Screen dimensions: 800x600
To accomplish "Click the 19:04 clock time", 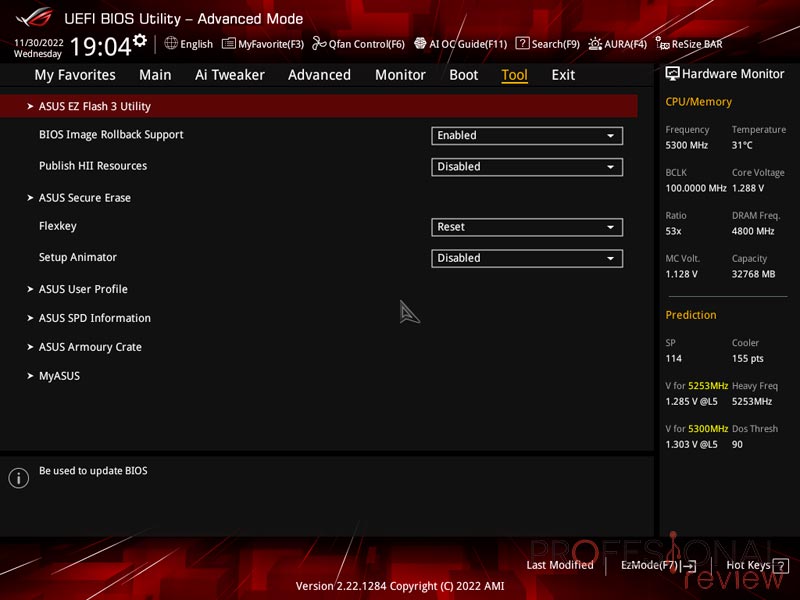I will tap(101, 46).
